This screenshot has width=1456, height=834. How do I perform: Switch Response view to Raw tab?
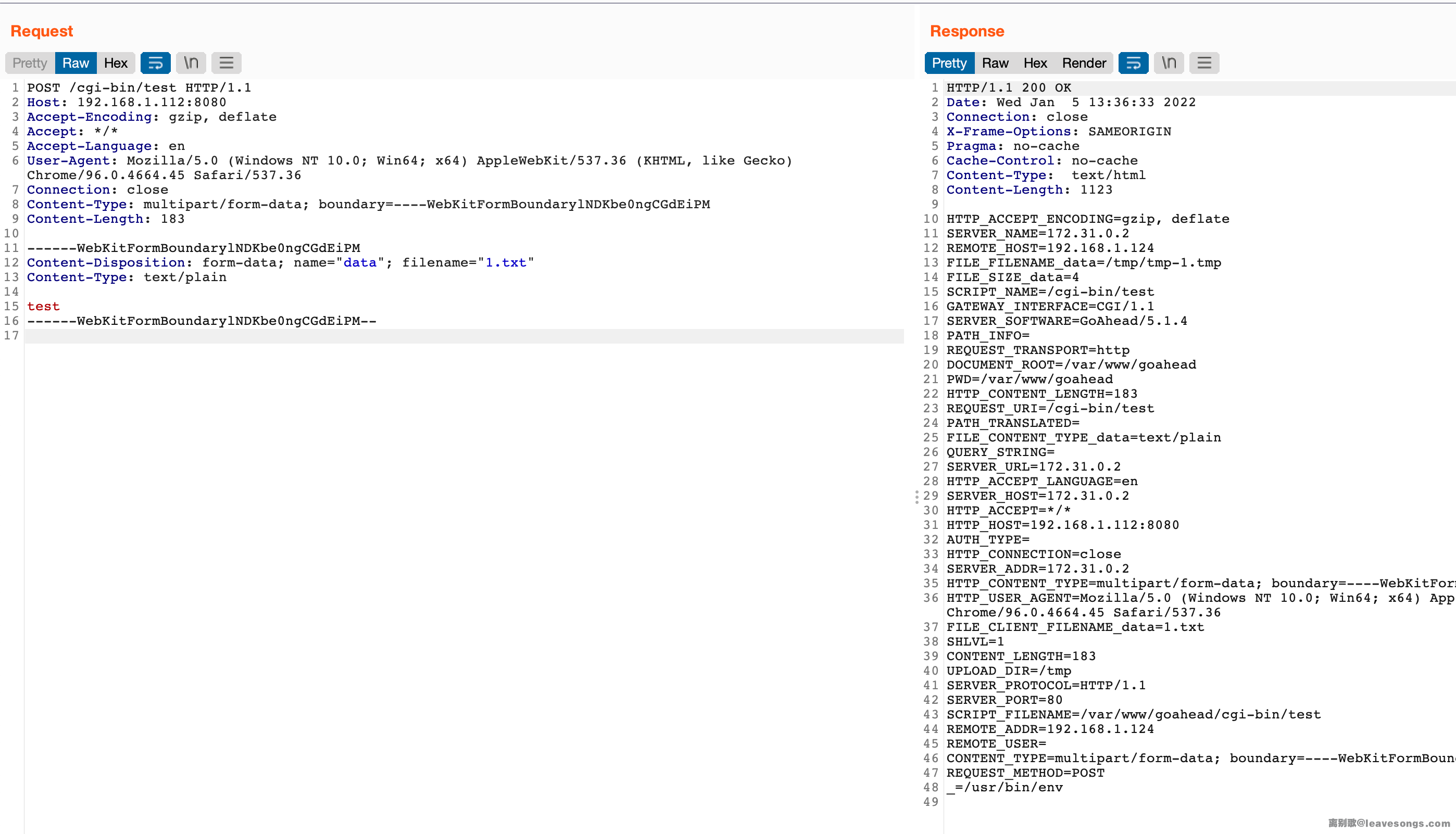[995, 63]
